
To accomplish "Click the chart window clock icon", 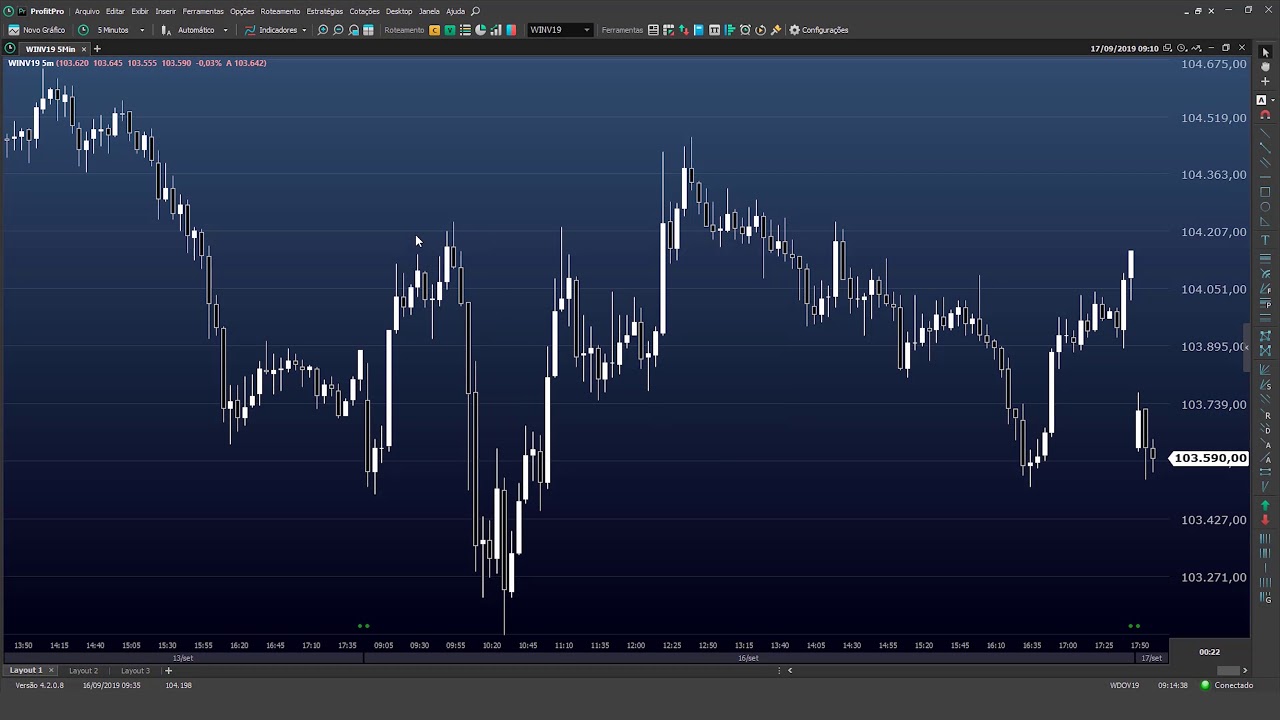I will click(x=1181, y=48).
